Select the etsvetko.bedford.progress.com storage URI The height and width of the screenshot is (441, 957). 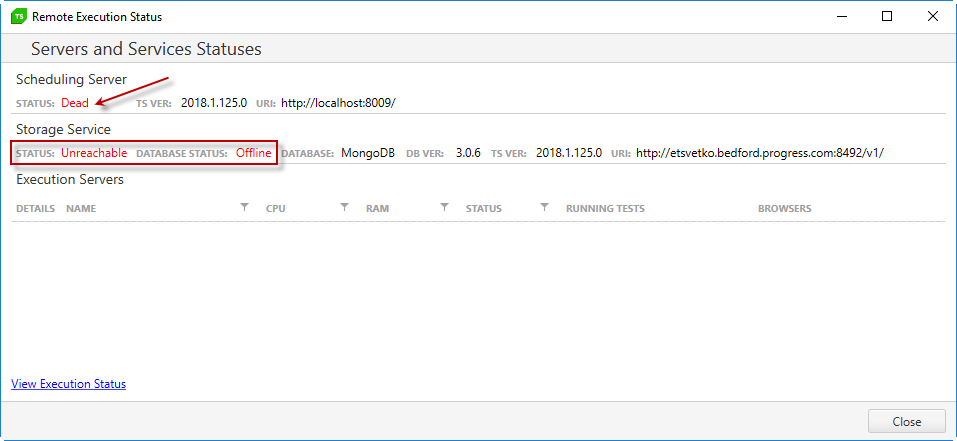[759, 153]
